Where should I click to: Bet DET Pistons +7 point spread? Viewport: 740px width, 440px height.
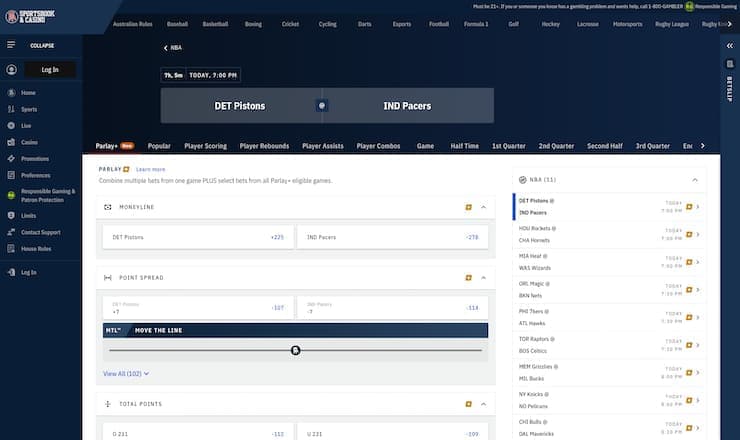(198, 308)
